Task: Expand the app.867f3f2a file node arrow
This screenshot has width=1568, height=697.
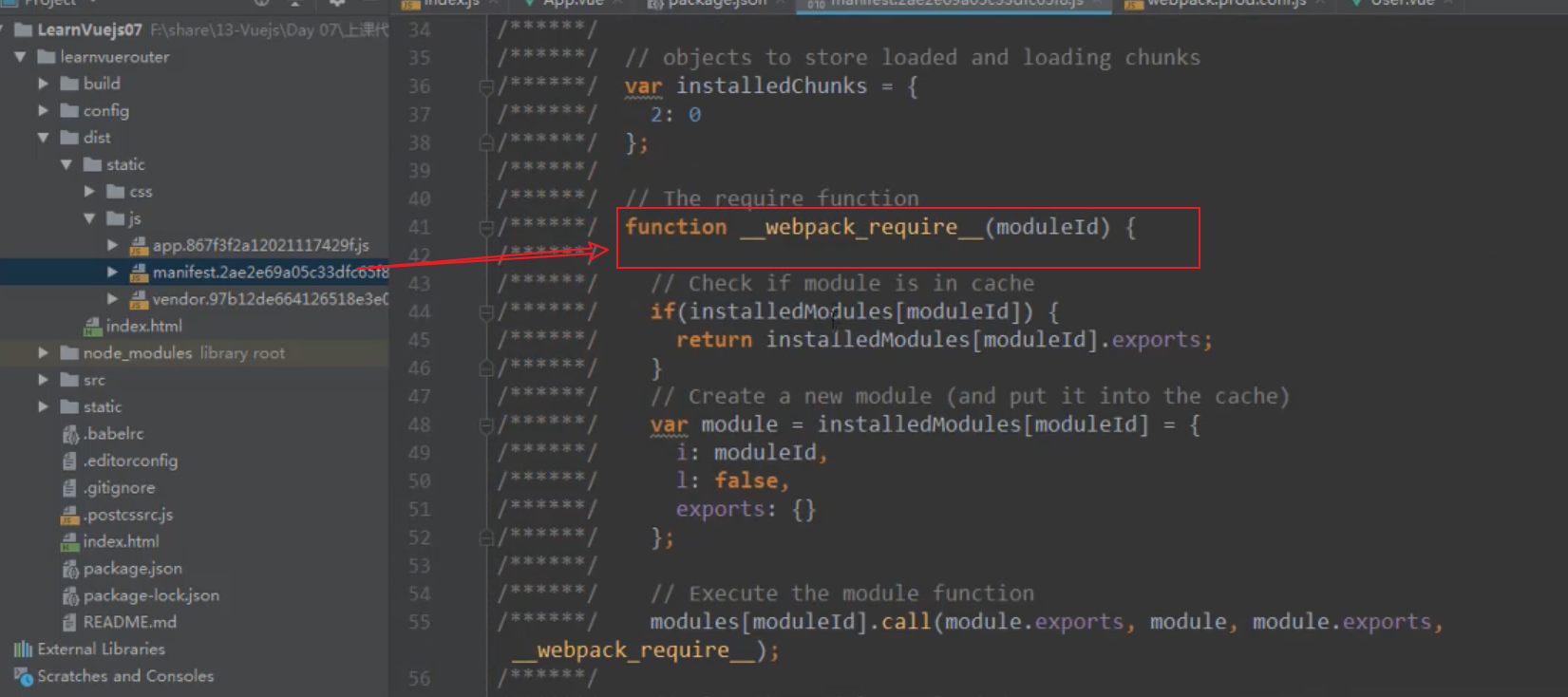Action: pos(113,246)
